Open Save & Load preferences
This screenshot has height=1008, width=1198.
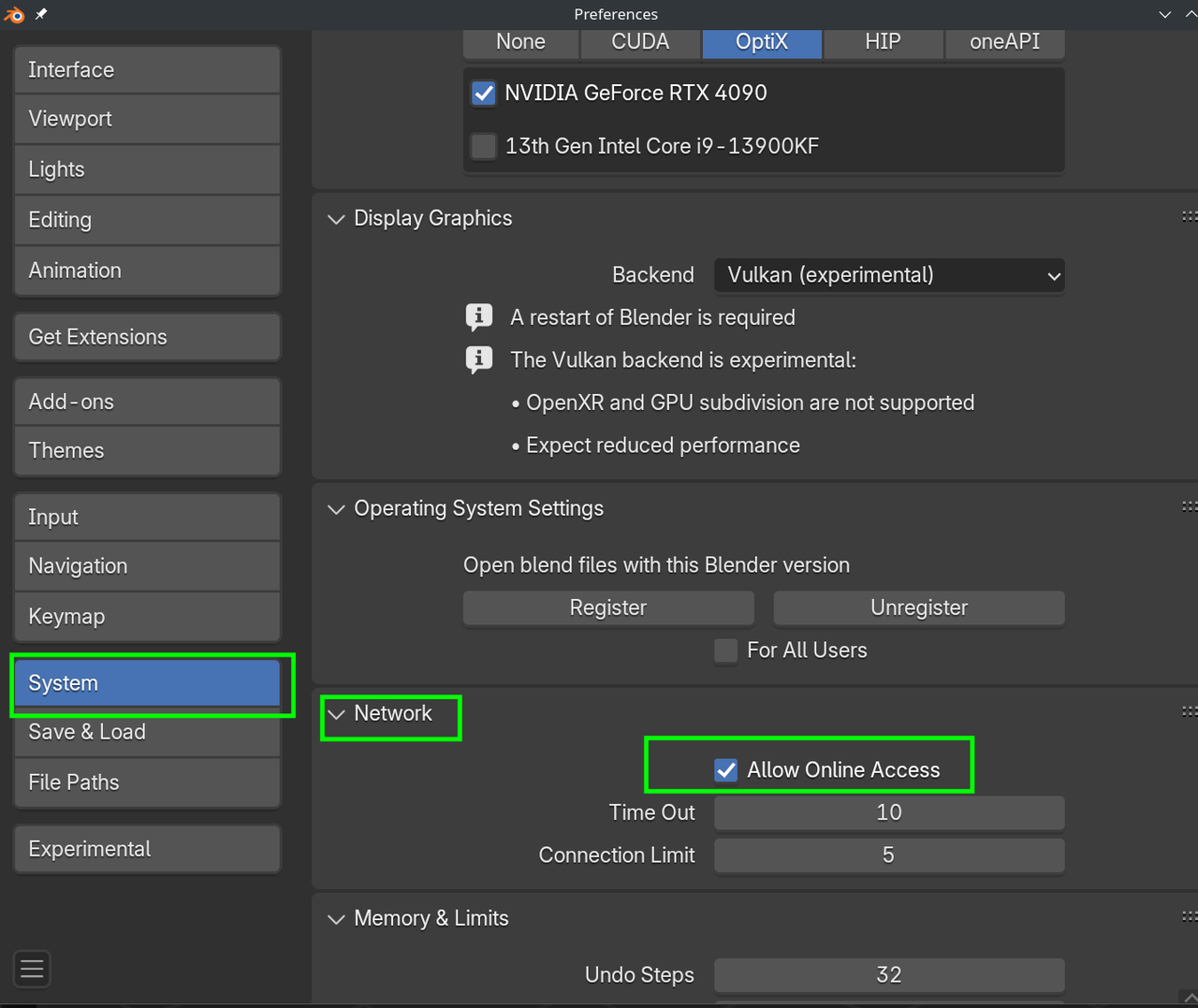click(x=147, y=732)
